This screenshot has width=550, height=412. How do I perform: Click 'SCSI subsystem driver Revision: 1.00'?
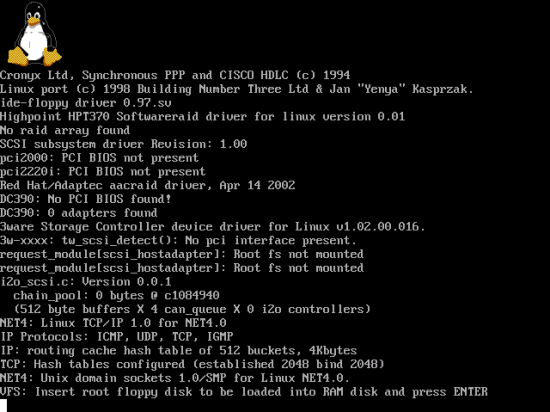point(123,144)
